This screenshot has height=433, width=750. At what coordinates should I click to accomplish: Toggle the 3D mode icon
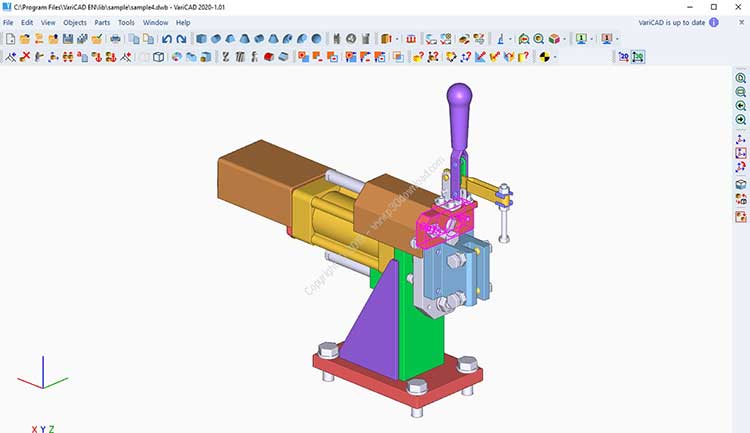(x=638, y=57)
